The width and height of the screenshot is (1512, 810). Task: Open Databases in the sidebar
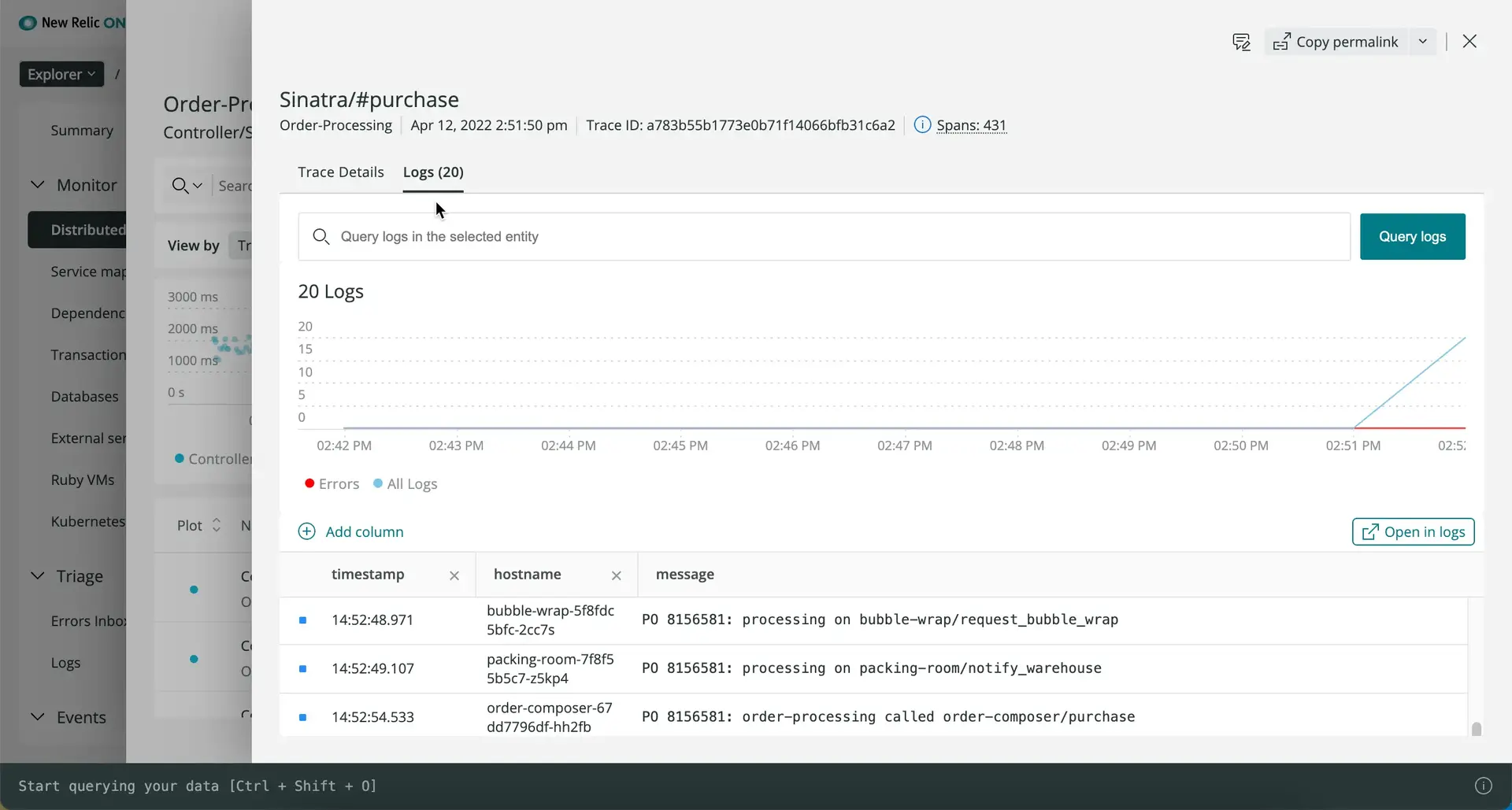tap(84, 397)
